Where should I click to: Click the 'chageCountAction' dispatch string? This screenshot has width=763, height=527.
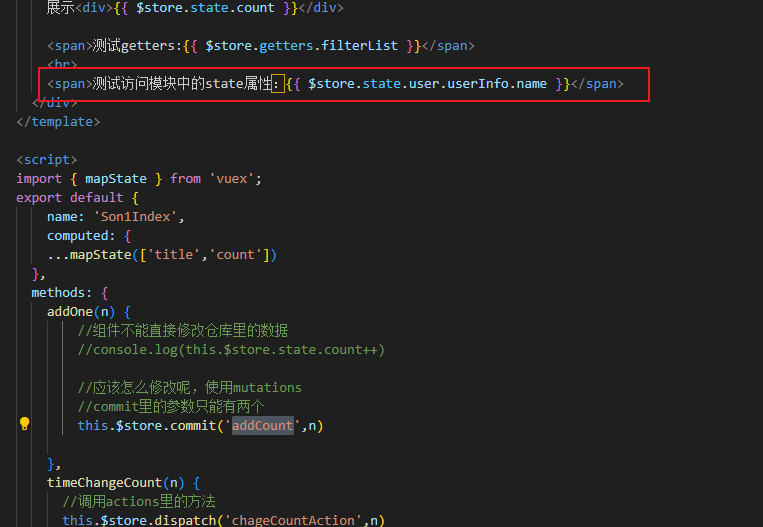[x=293, y=520]
